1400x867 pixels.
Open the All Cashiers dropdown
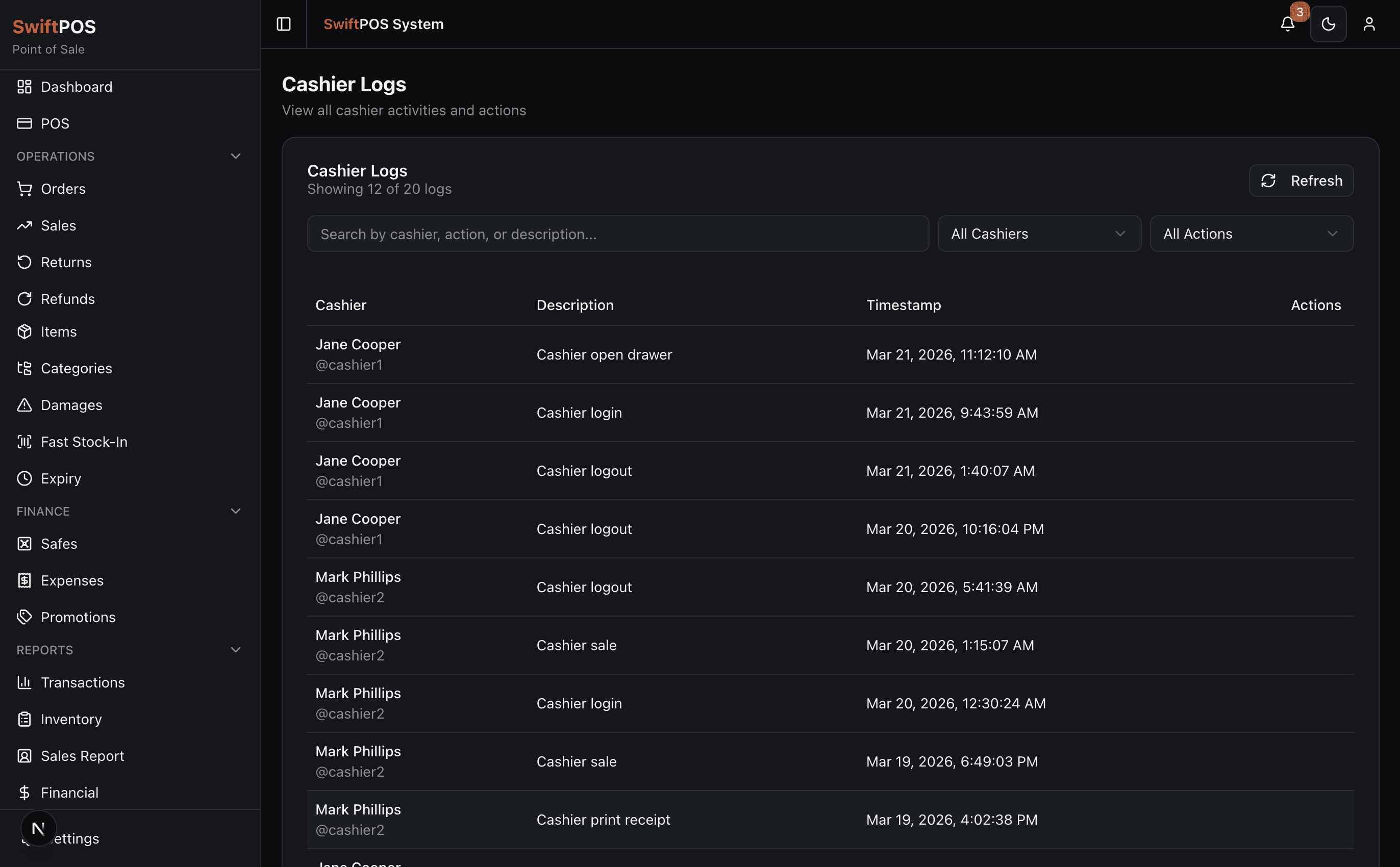click(1039, 234)
